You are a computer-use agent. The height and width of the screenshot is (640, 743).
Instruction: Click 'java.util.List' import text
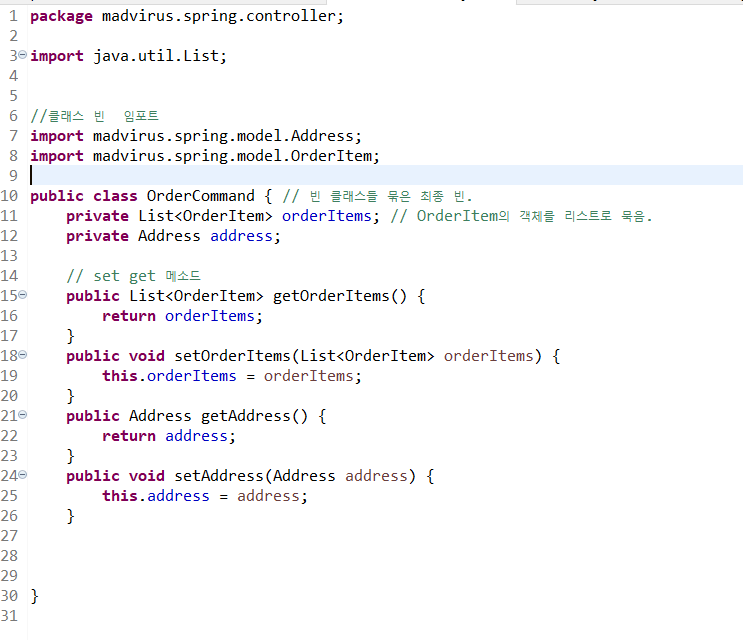pos(156,56)
